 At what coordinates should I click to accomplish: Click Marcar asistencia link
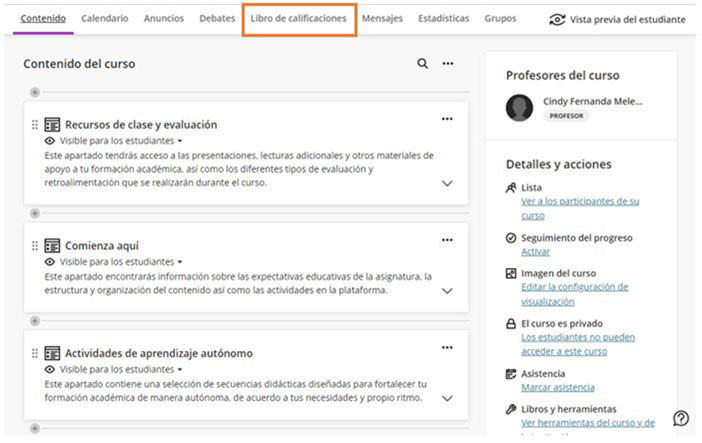click(558, 387)
